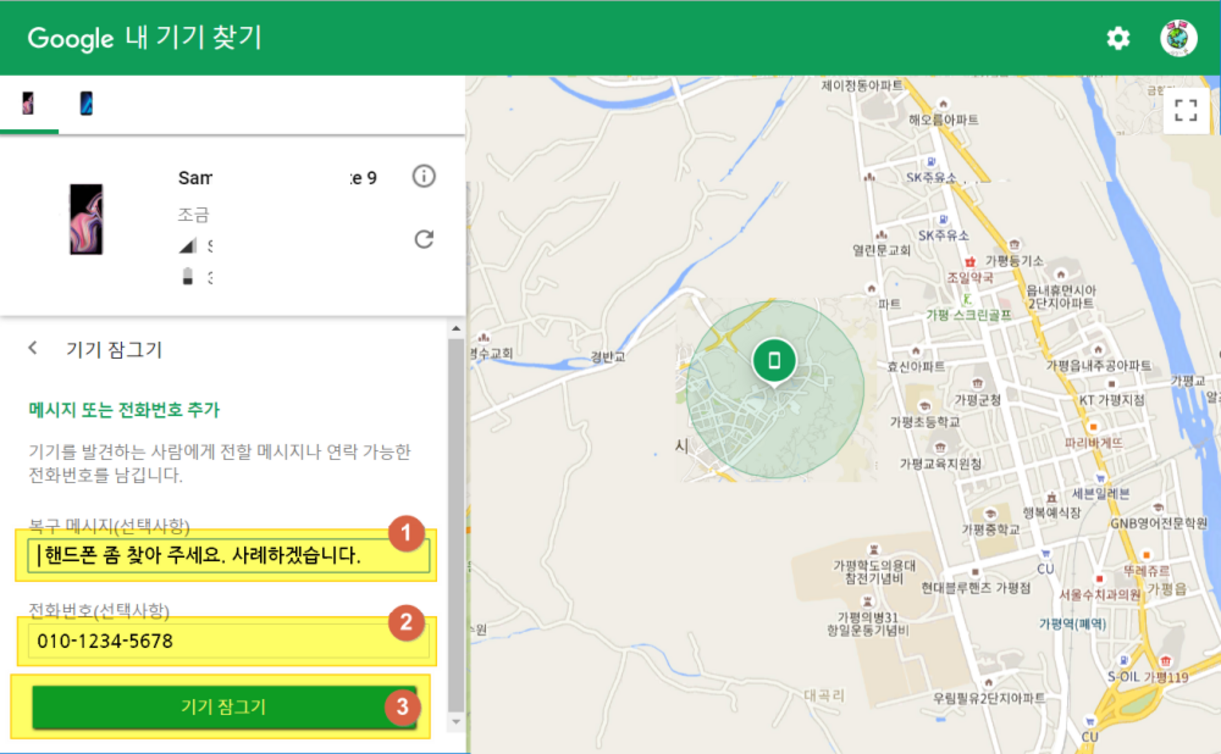Open the settings gear icon
This screenshot has width=1221, height=754.
(1117, 38)
